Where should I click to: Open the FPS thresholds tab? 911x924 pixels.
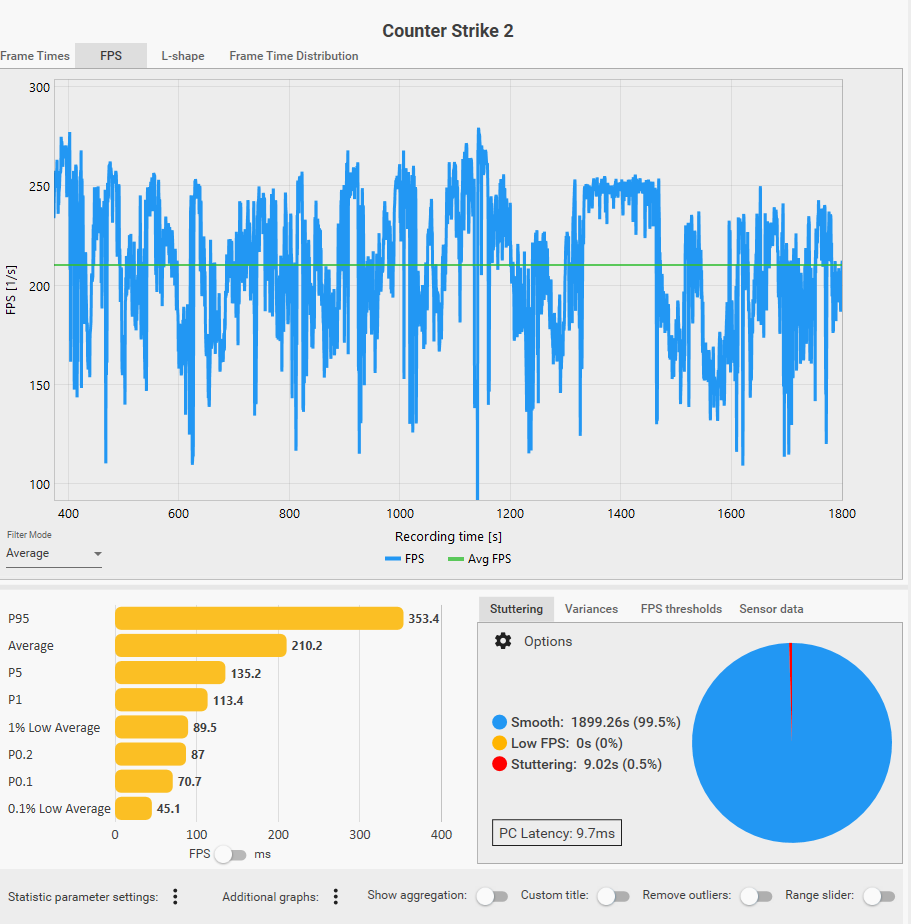click(x=681, y=609)
